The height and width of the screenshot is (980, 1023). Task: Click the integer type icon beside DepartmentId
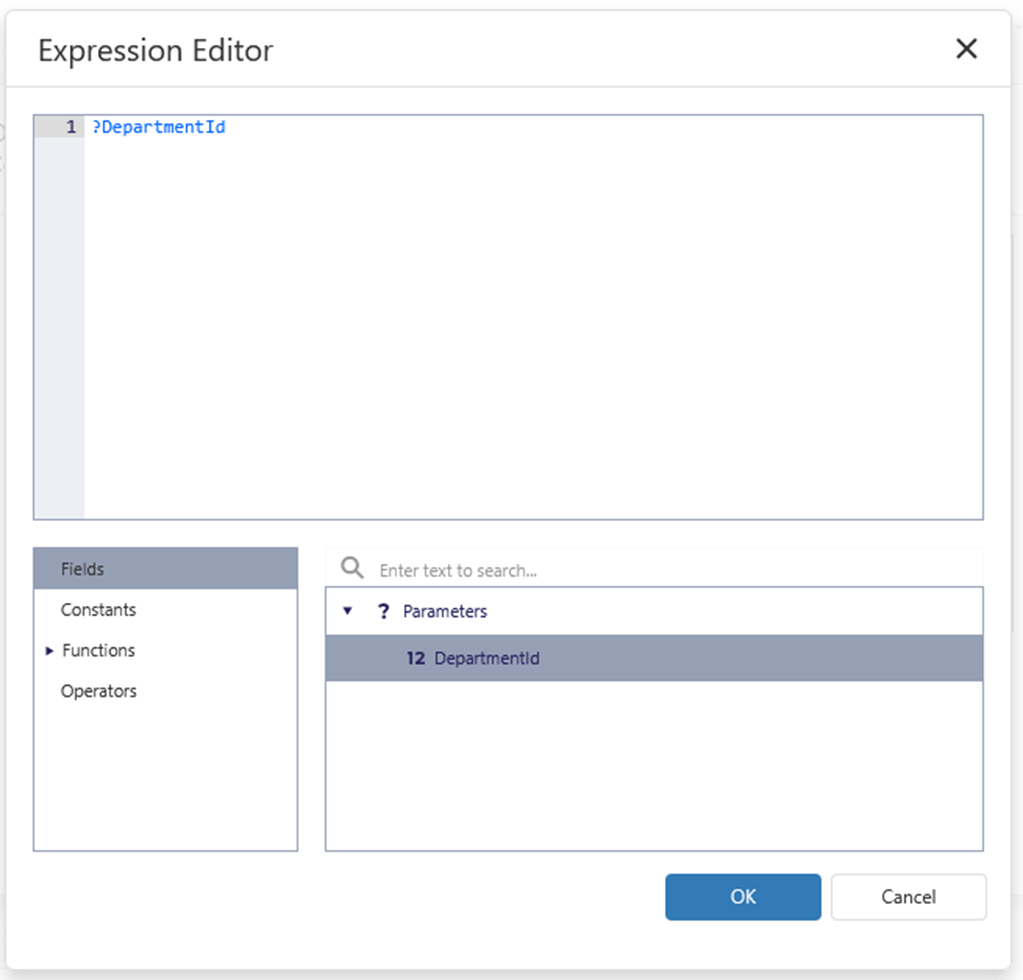pos(416,659)
